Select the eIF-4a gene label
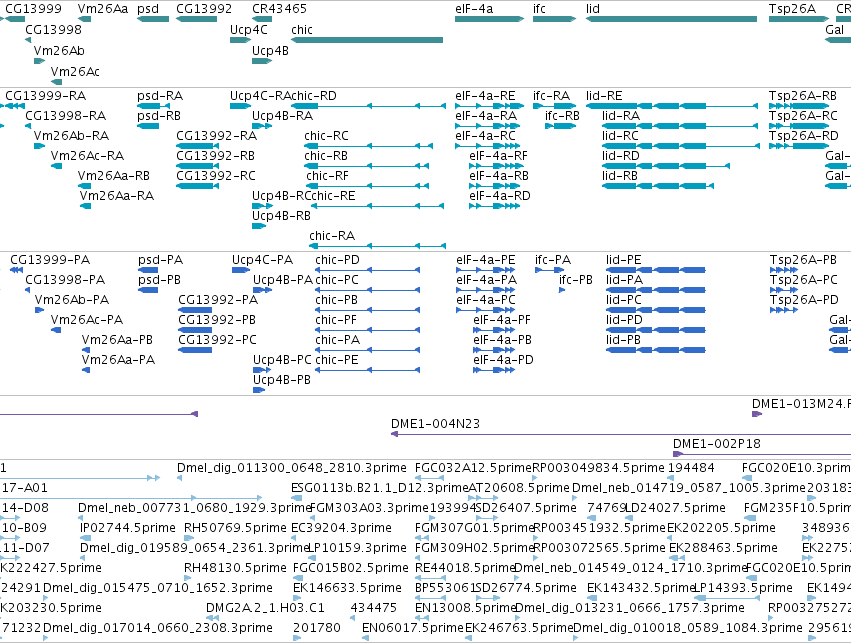The image size is (851, 643). [x=474, y=9]
